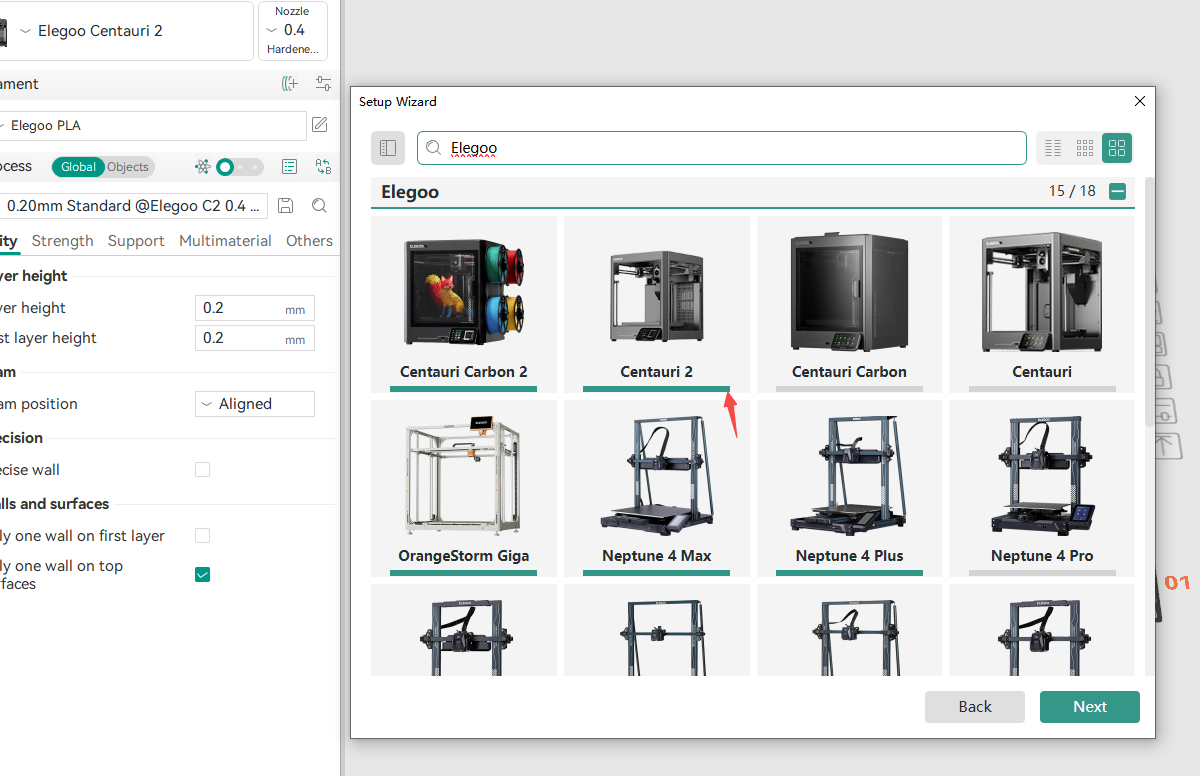This screenshot has height=776, width=1200.
Task: Switch to small grid view icon
Action: [x=1085, y=148]
